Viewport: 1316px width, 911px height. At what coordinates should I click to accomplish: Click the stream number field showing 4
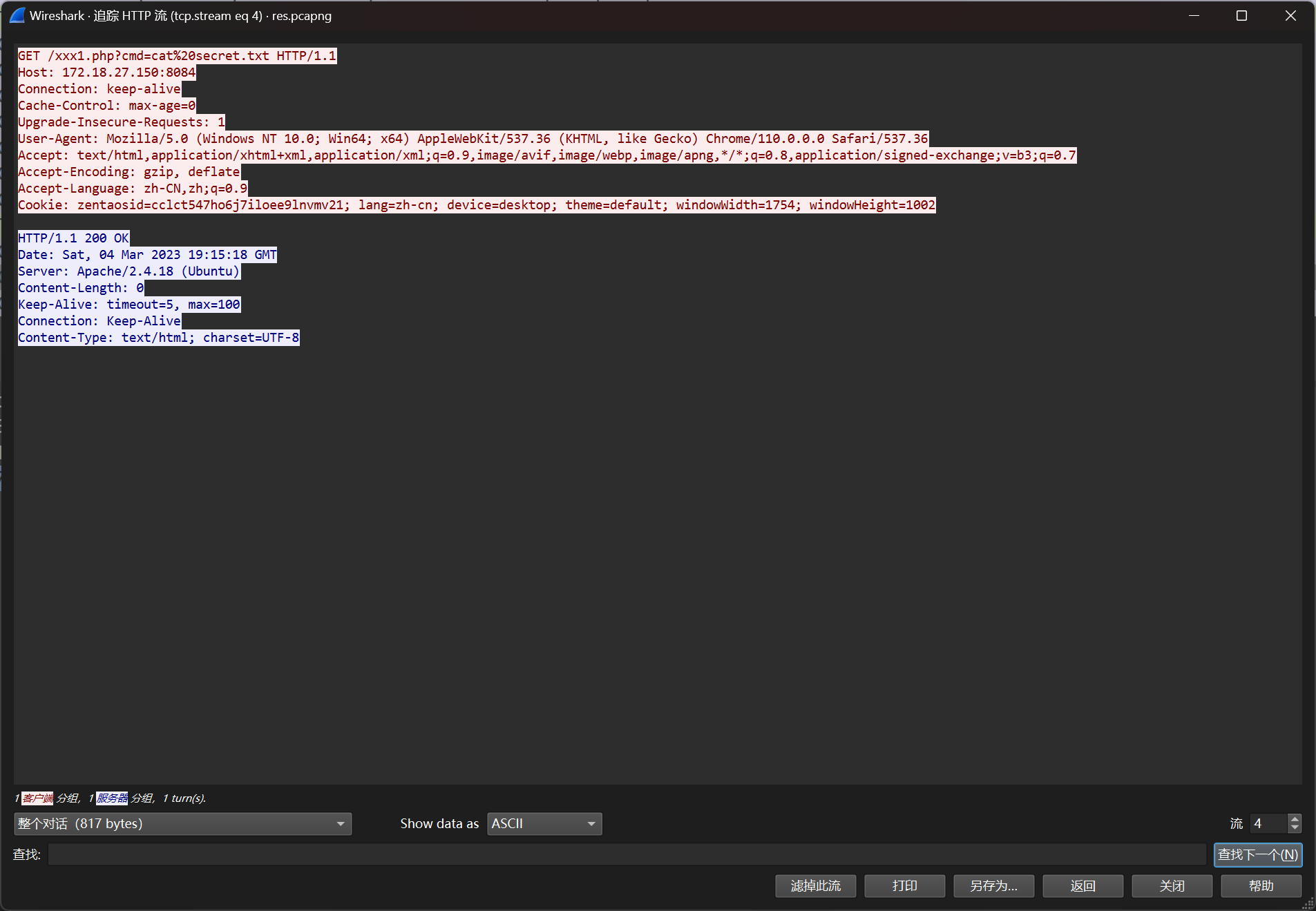tap(1269, 823)
